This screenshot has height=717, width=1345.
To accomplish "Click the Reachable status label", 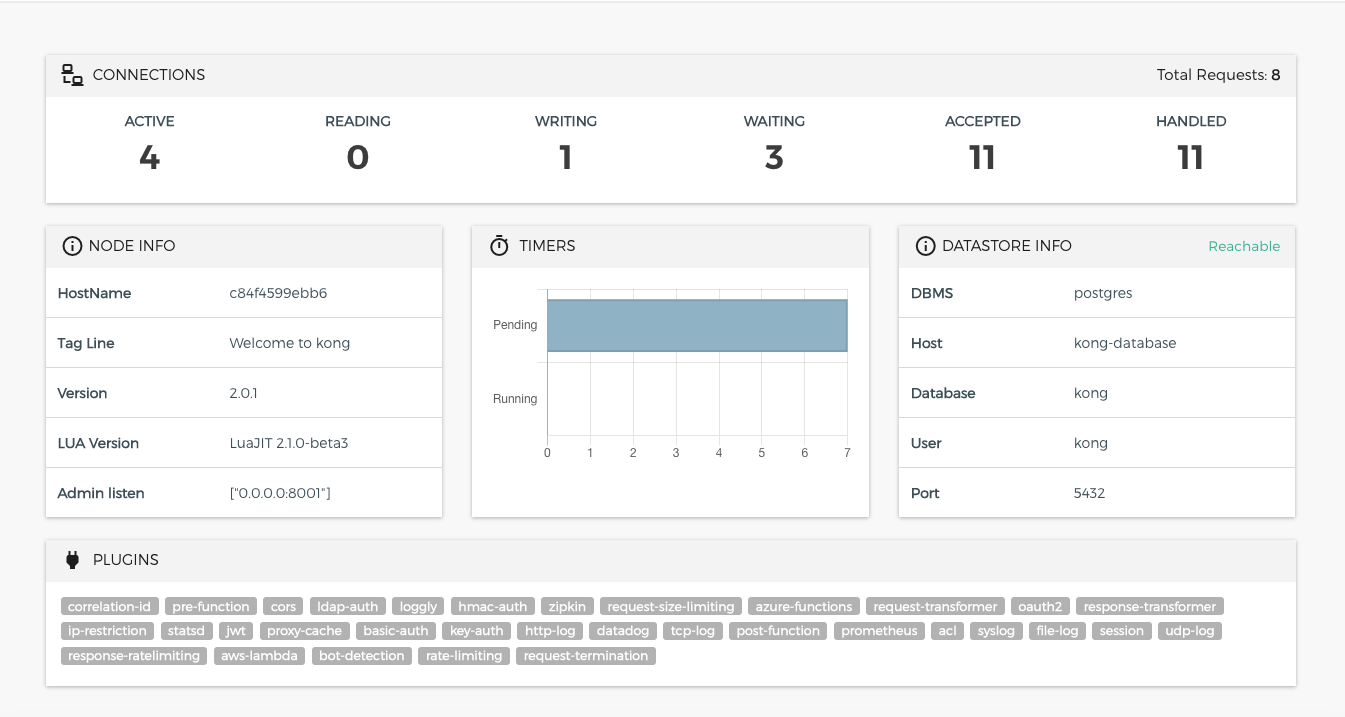I will pyautogui.click(x=1244, y=247).
